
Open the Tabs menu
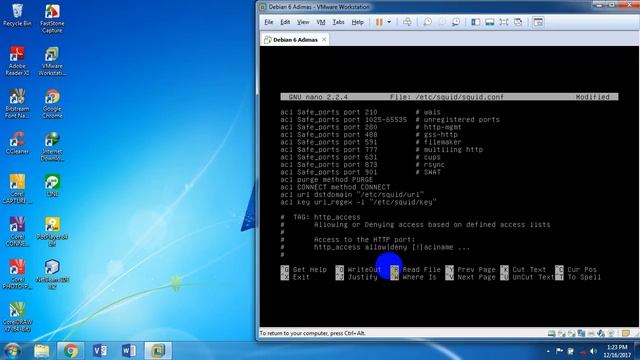click(x=338, y=22)
